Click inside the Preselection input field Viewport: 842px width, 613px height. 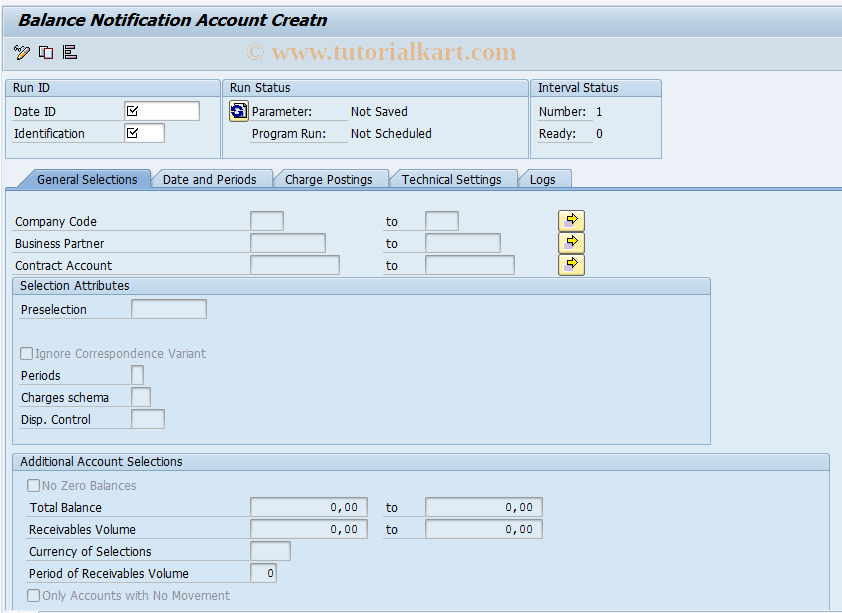pos(168,309)
